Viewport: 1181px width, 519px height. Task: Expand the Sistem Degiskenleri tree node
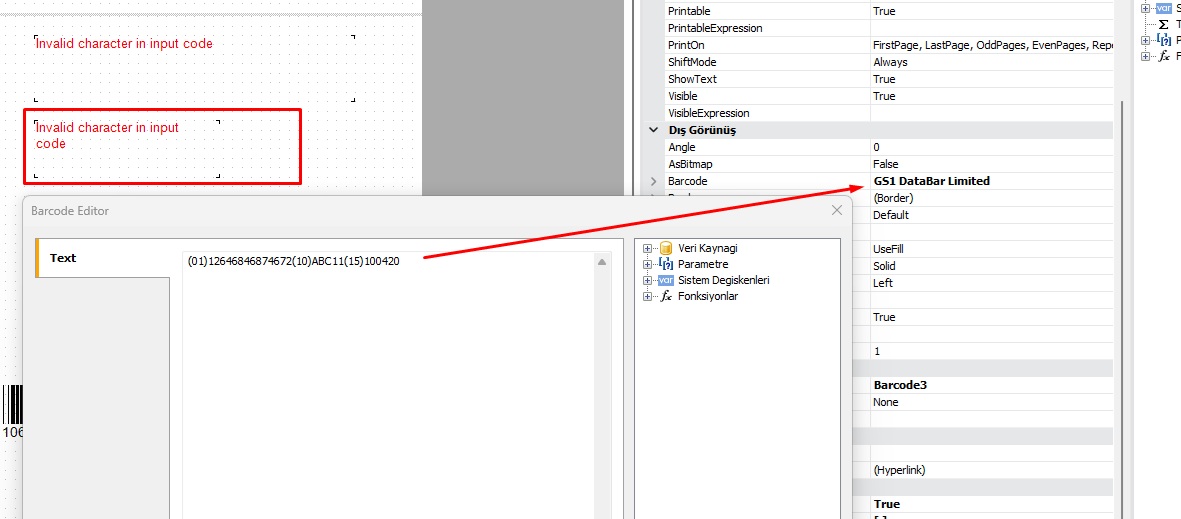click(648, 280)
